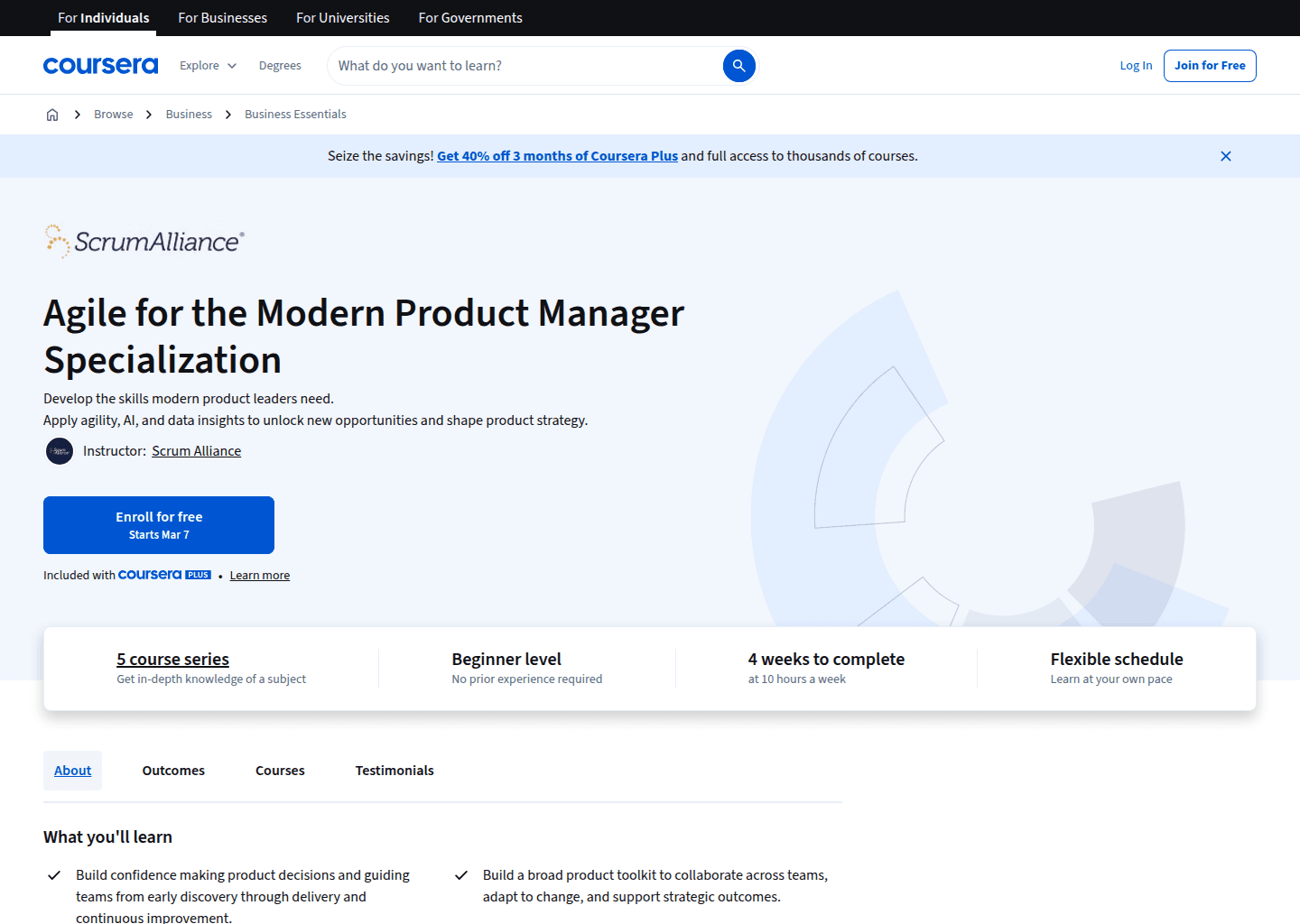Click the 'Flexible schedule' text

point(1117,660)
